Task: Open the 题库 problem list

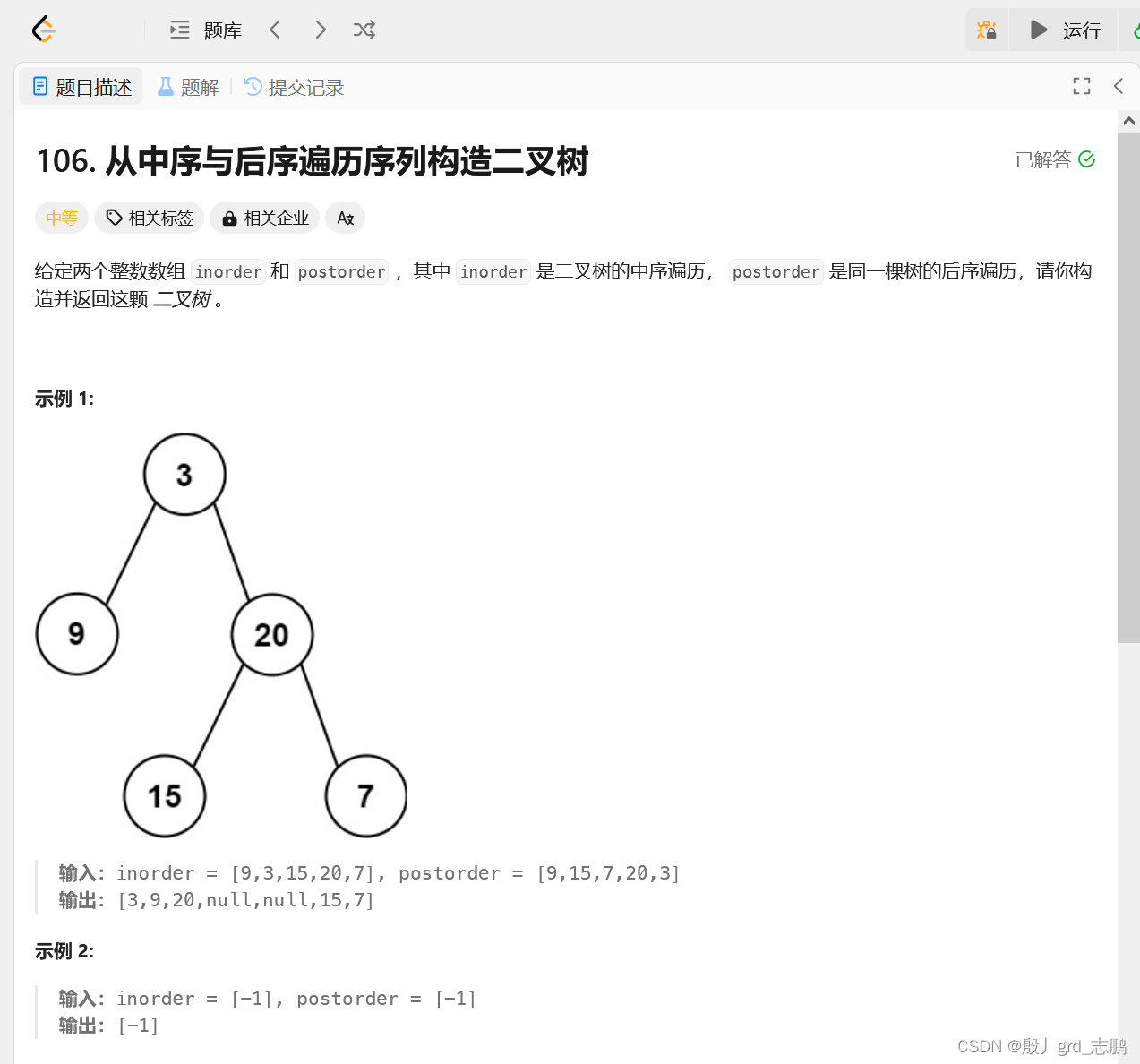Action: click(206, 30)
